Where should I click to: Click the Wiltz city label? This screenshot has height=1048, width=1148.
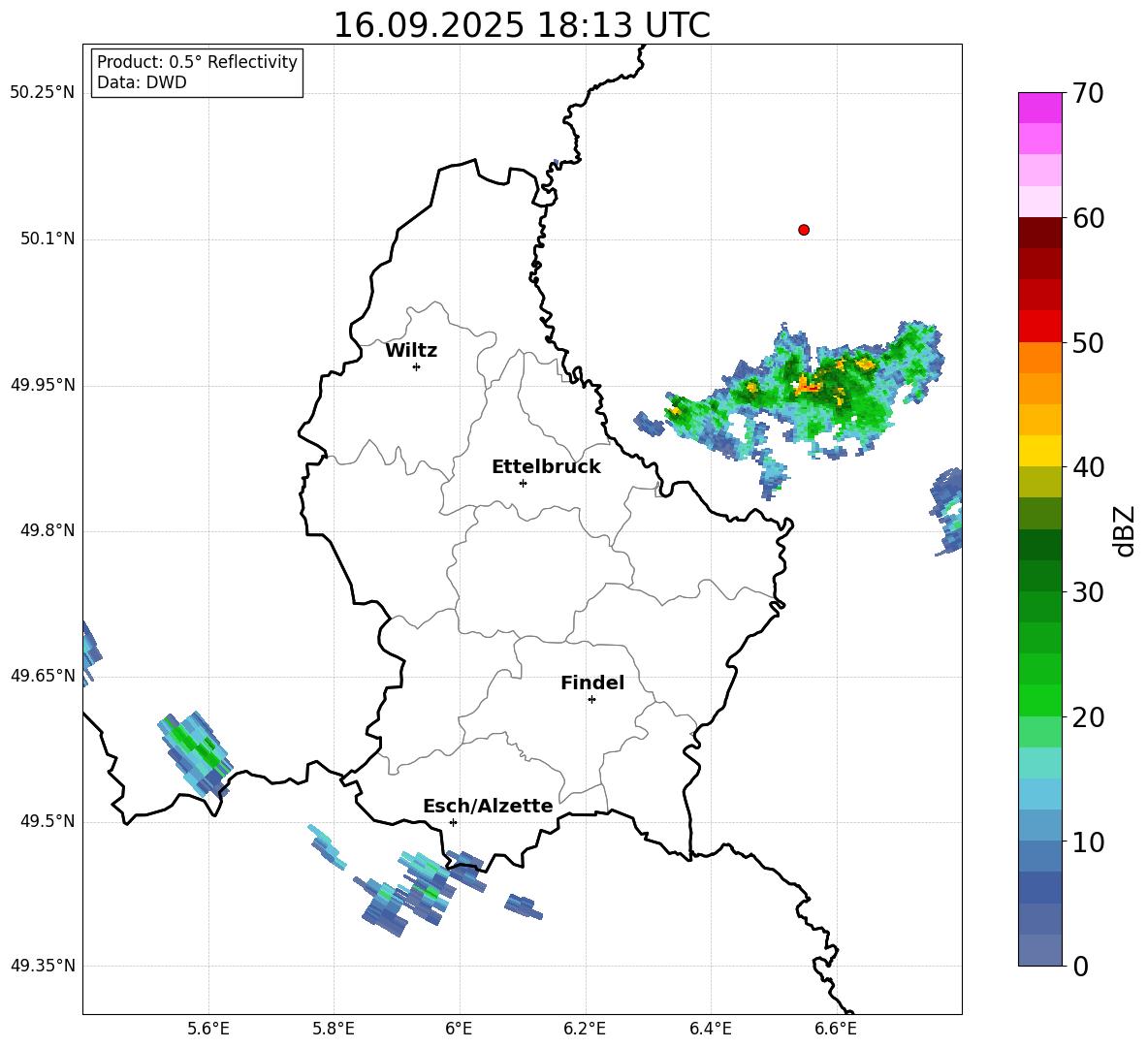tap(411, 351)
